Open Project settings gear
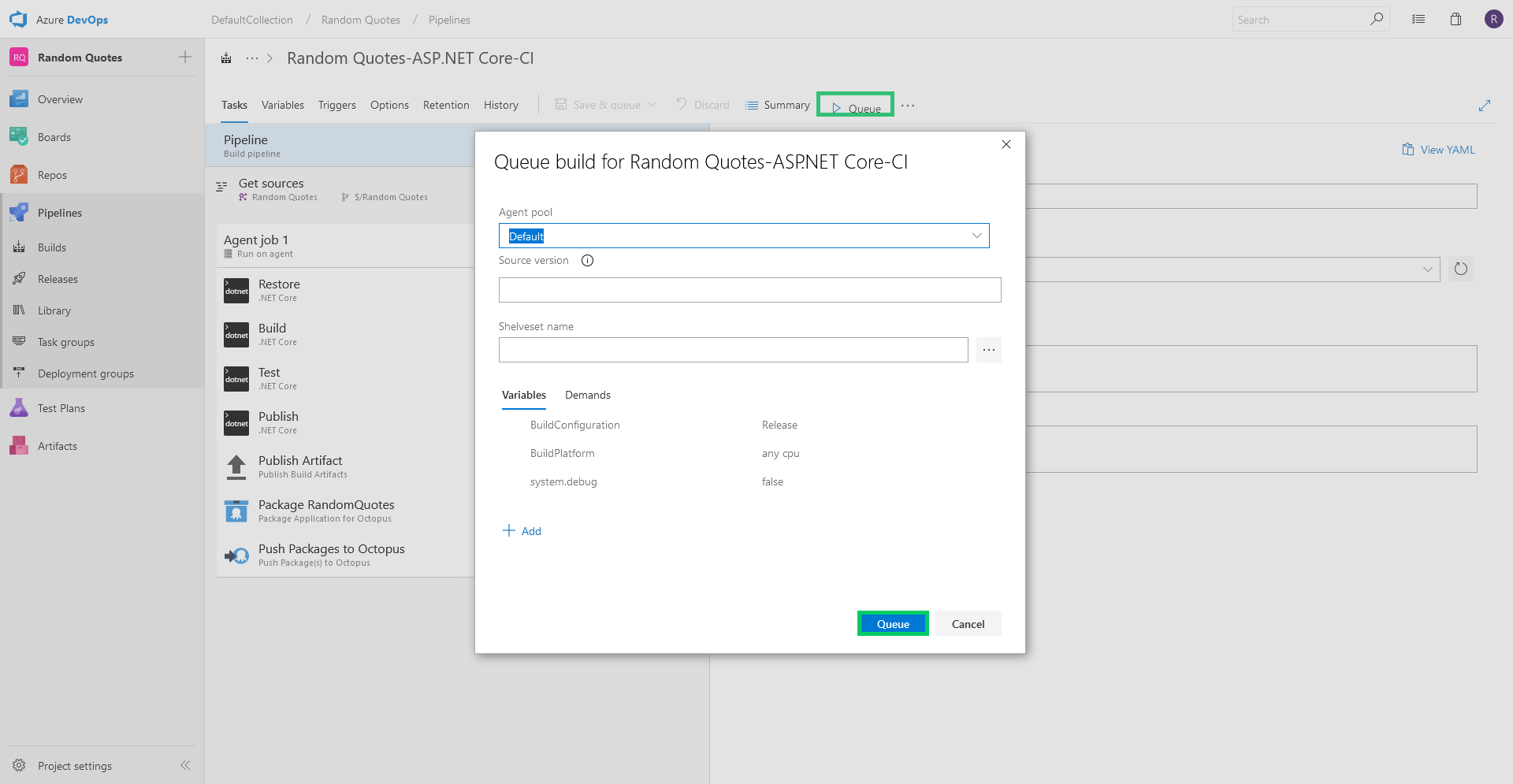The width and height of the screenshot is (1513, 784). click(19, 765)
